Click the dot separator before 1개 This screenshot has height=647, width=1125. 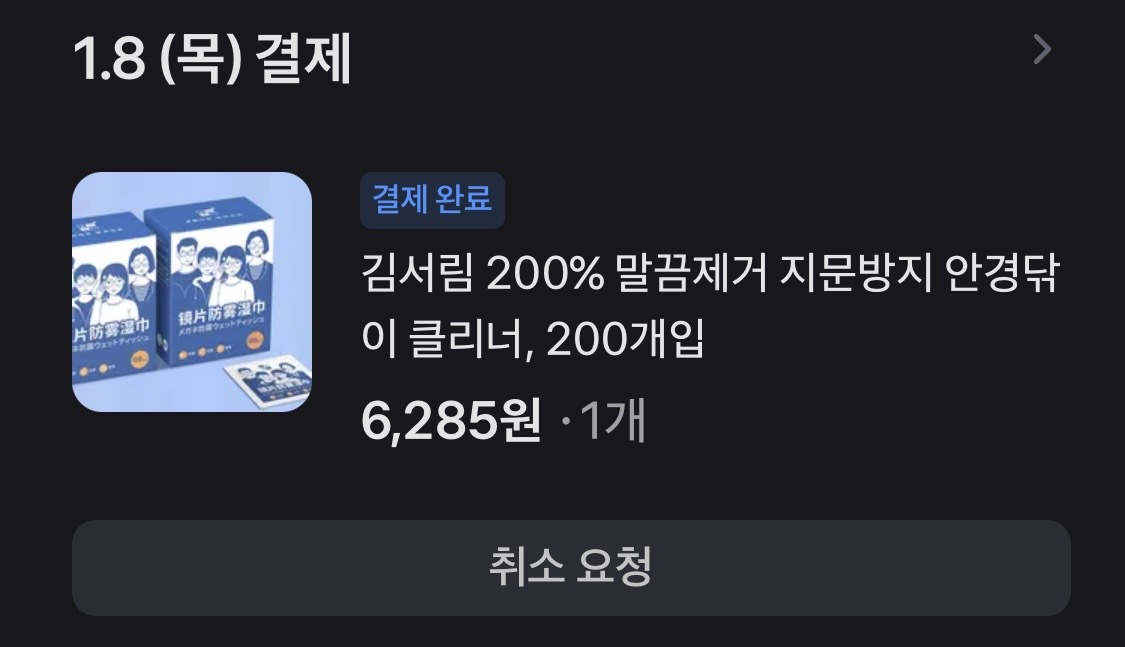(565, 421)
